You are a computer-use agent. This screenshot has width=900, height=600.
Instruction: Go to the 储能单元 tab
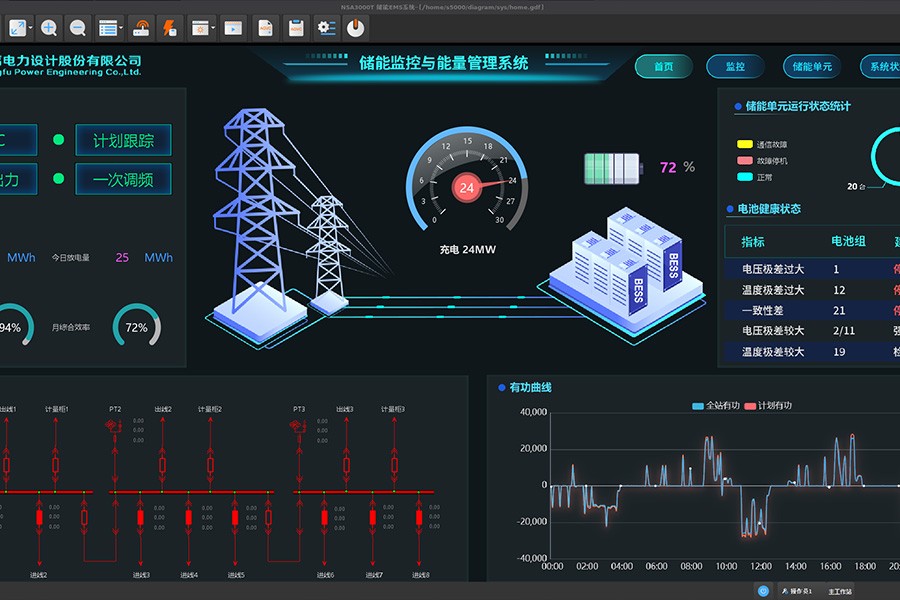coord(812,67)
